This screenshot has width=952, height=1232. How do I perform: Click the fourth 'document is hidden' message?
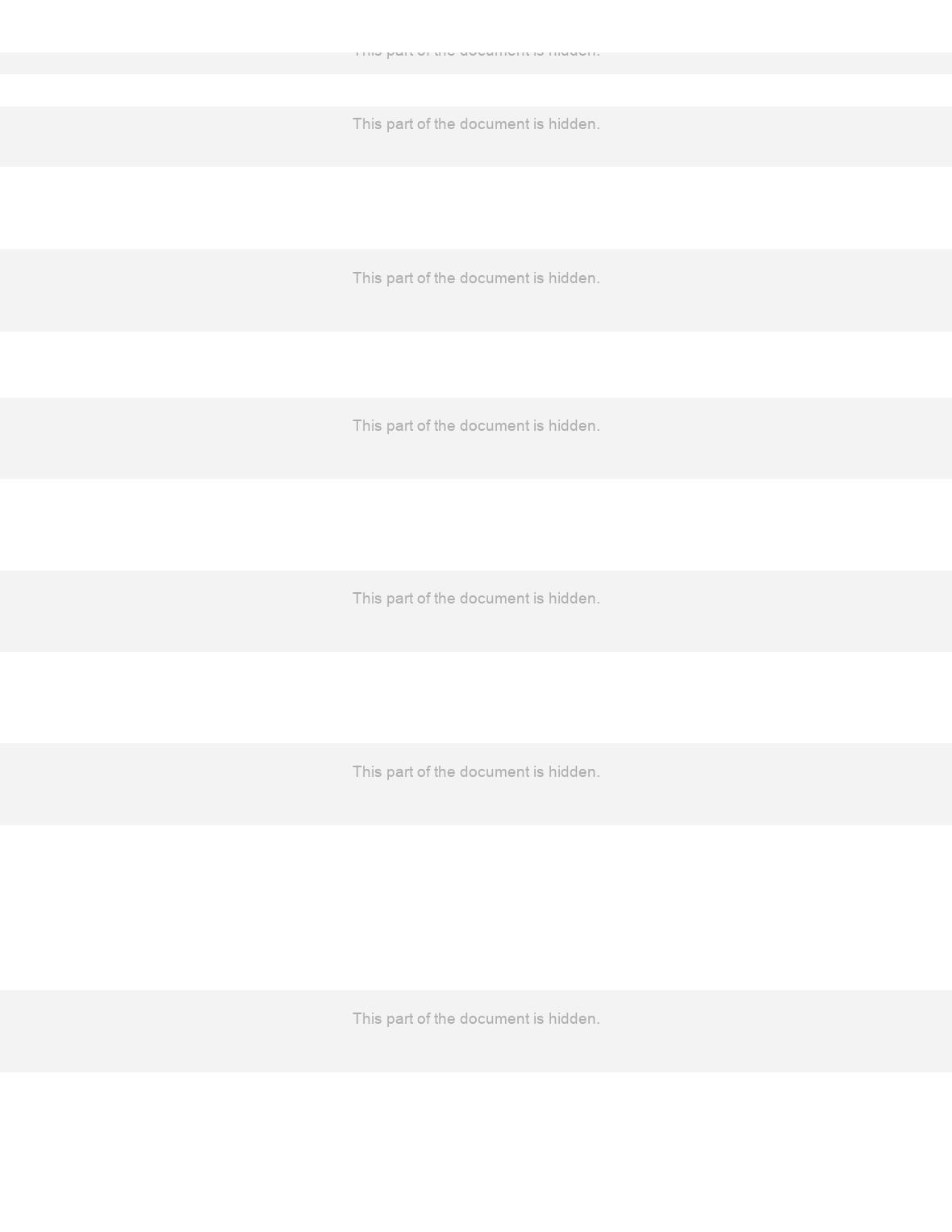click(476, 426)
